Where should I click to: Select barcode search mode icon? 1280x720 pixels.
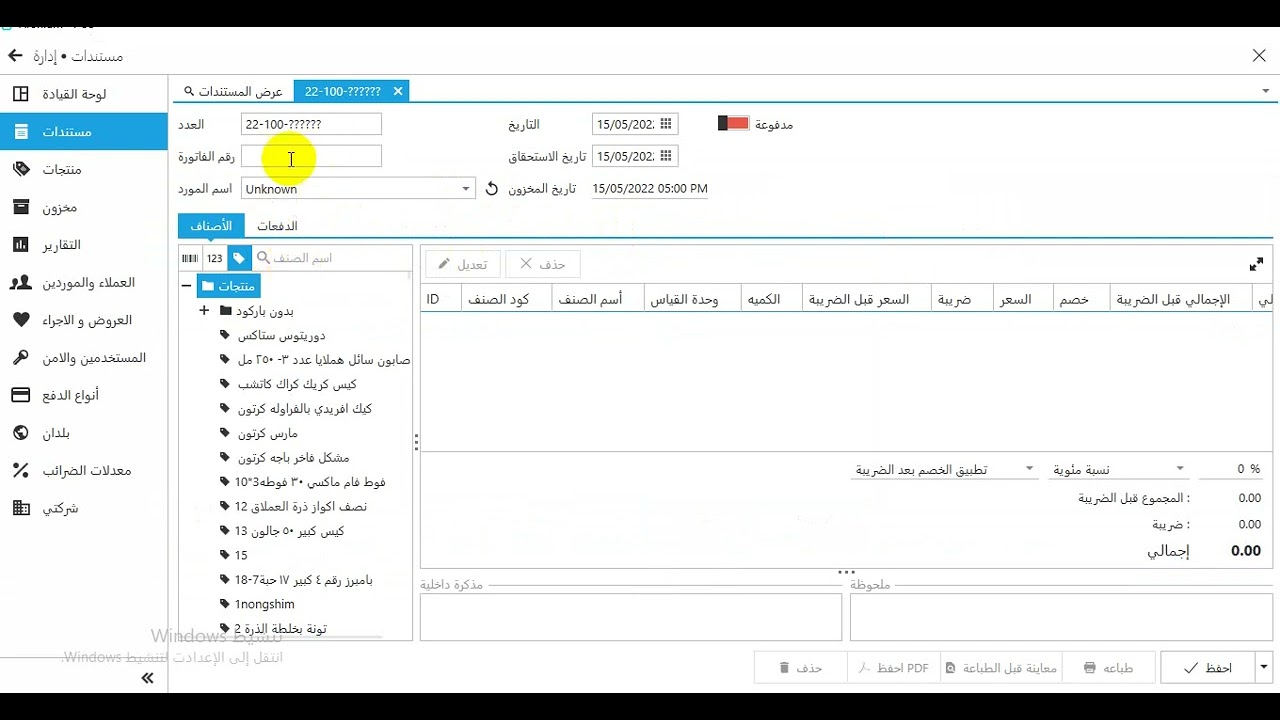click(190, 258)
